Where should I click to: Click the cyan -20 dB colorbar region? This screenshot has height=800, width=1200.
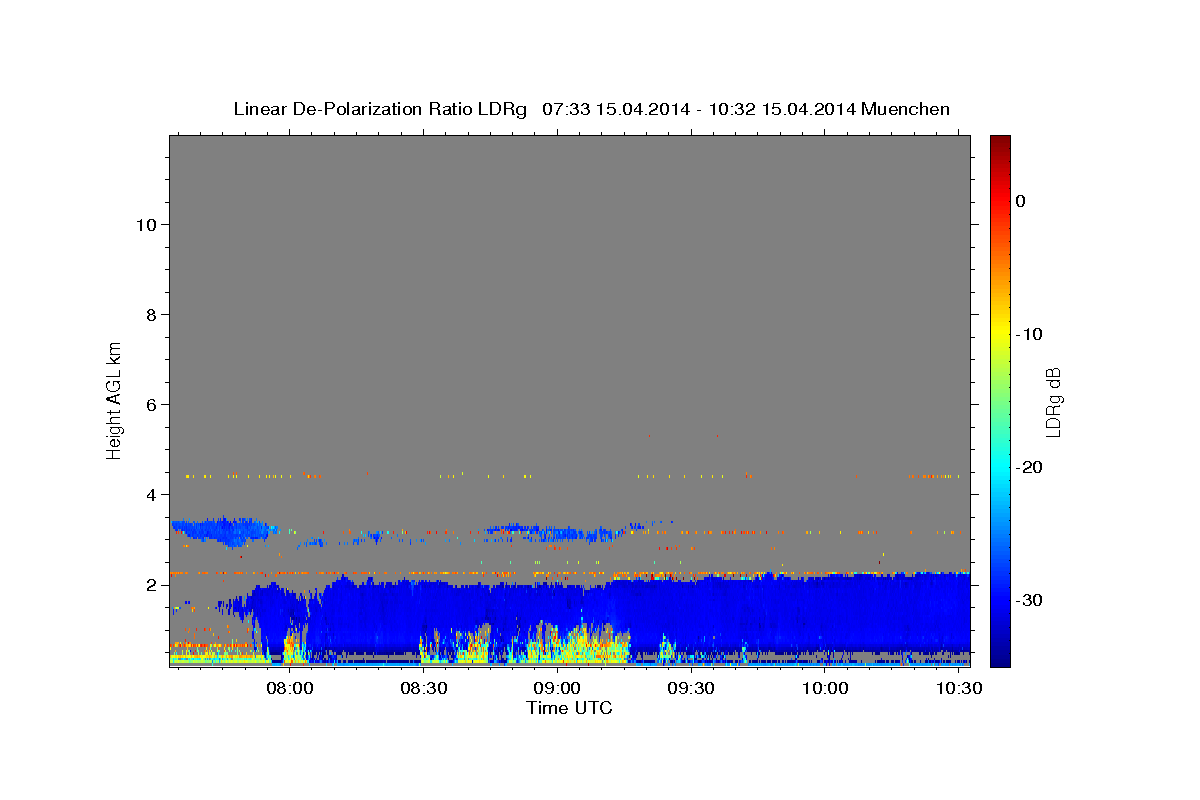[x=1000, y=467]
